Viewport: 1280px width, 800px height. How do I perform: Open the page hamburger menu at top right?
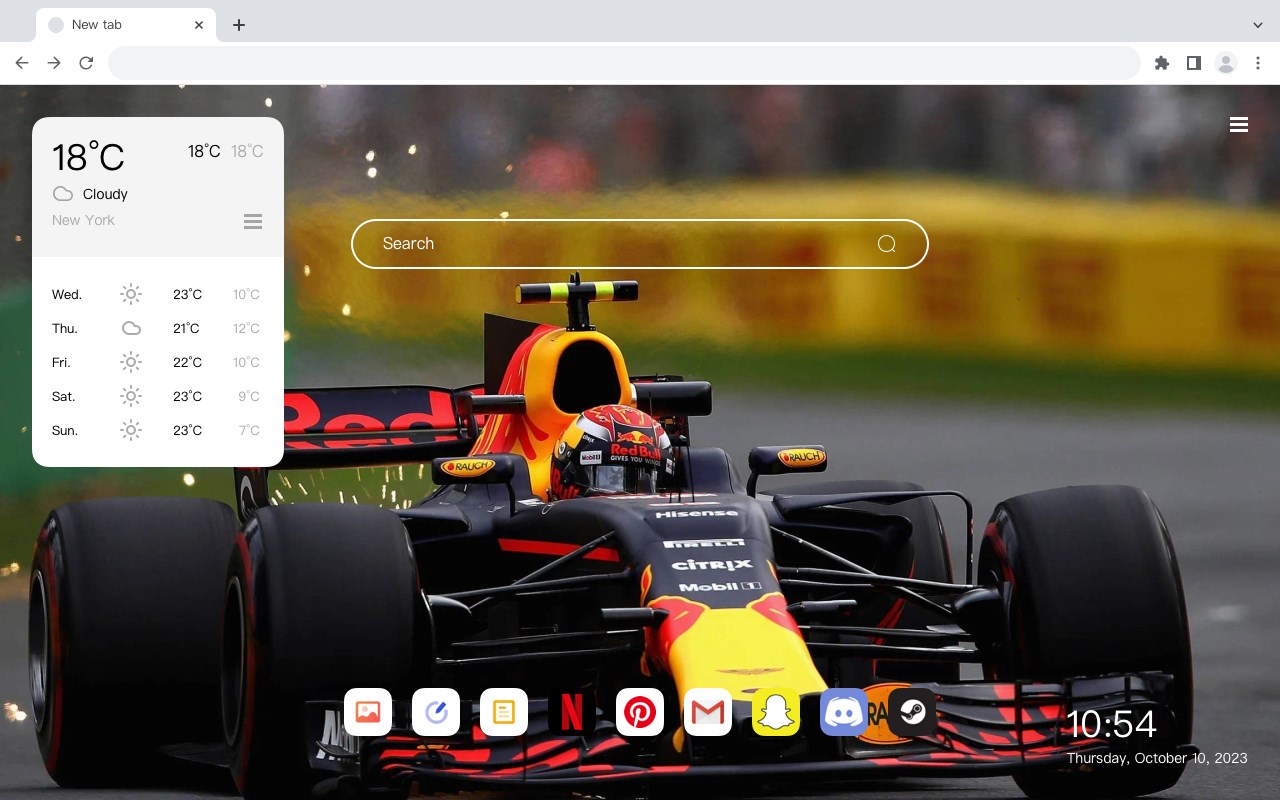pyautogui.click(x=1239, y=125)
